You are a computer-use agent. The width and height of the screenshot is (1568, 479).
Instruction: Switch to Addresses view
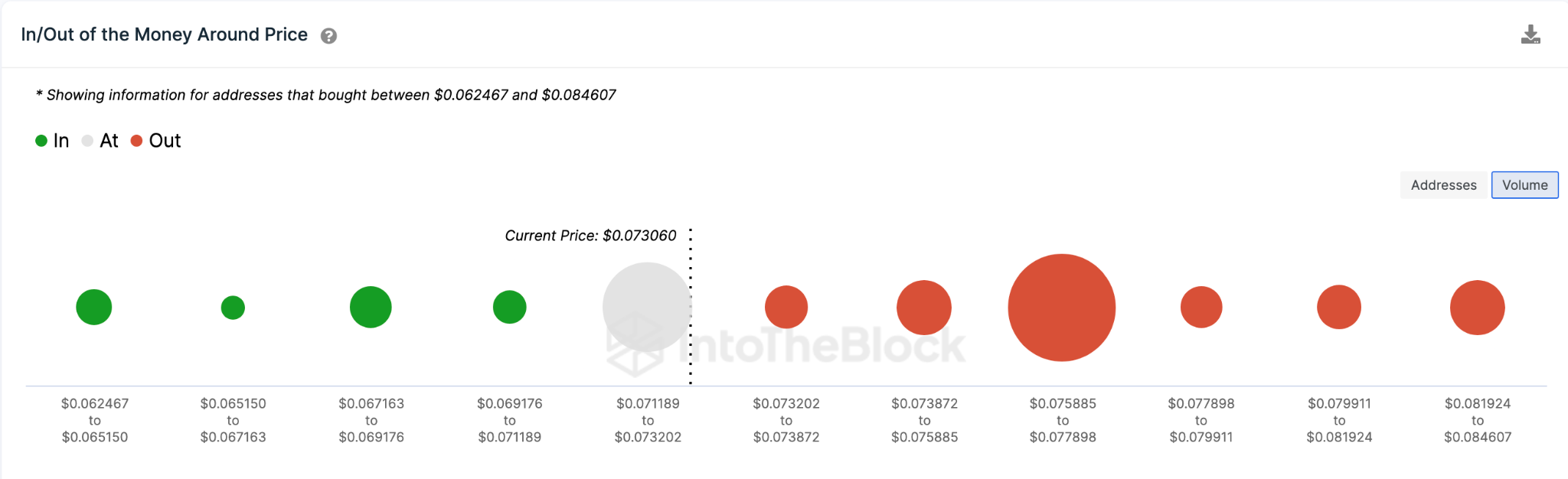[1443, 185]
